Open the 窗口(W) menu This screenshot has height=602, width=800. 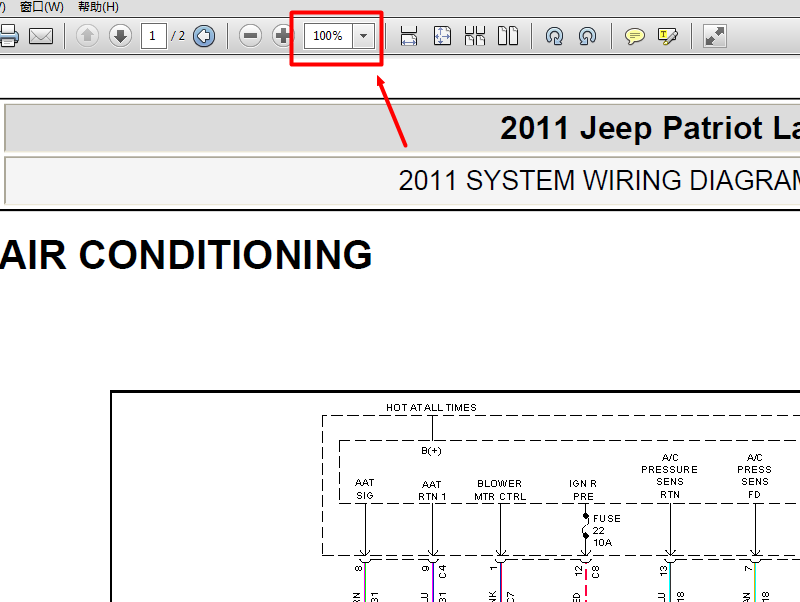pyautogui.click(x=42, y=7)
